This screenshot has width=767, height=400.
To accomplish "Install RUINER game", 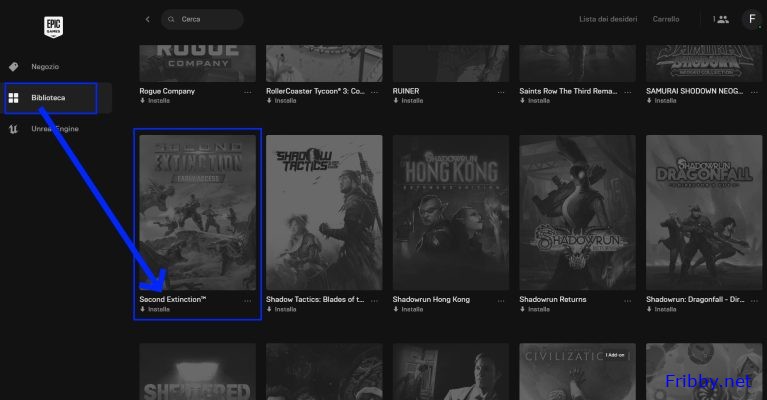I will click(411, 101).
